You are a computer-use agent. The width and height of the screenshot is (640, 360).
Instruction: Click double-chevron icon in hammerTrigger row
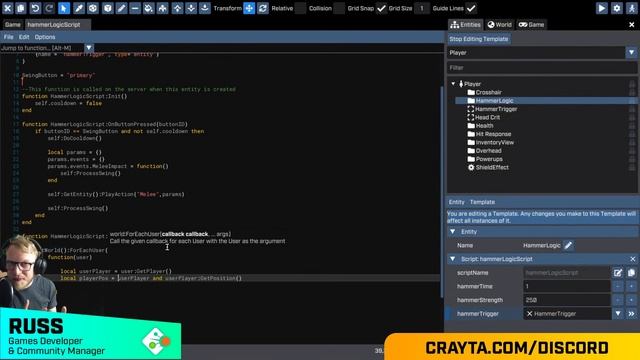point(631,313)
